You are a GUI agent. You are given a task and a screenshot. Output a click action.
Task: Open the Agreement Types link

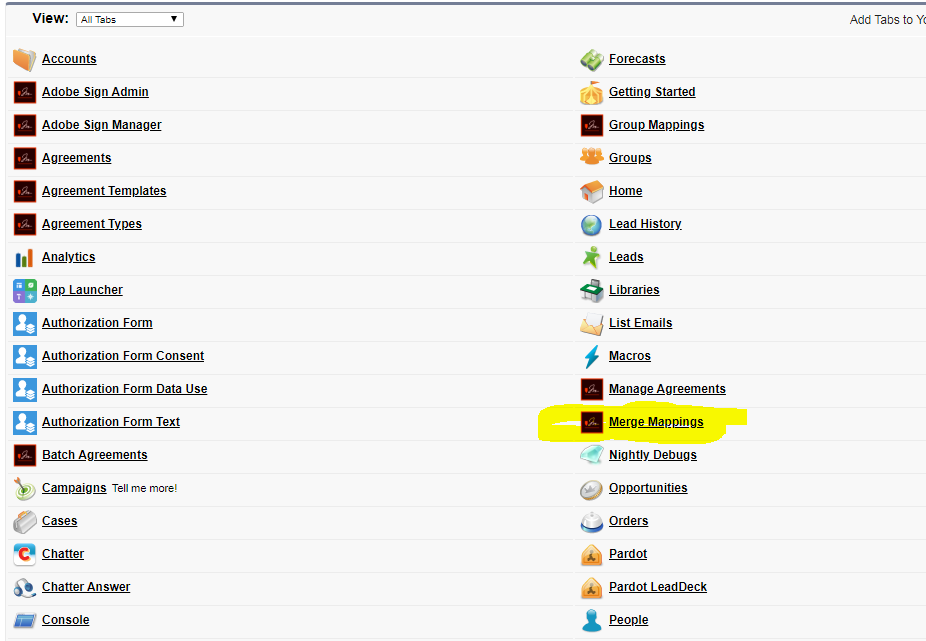tap(92, 224)
